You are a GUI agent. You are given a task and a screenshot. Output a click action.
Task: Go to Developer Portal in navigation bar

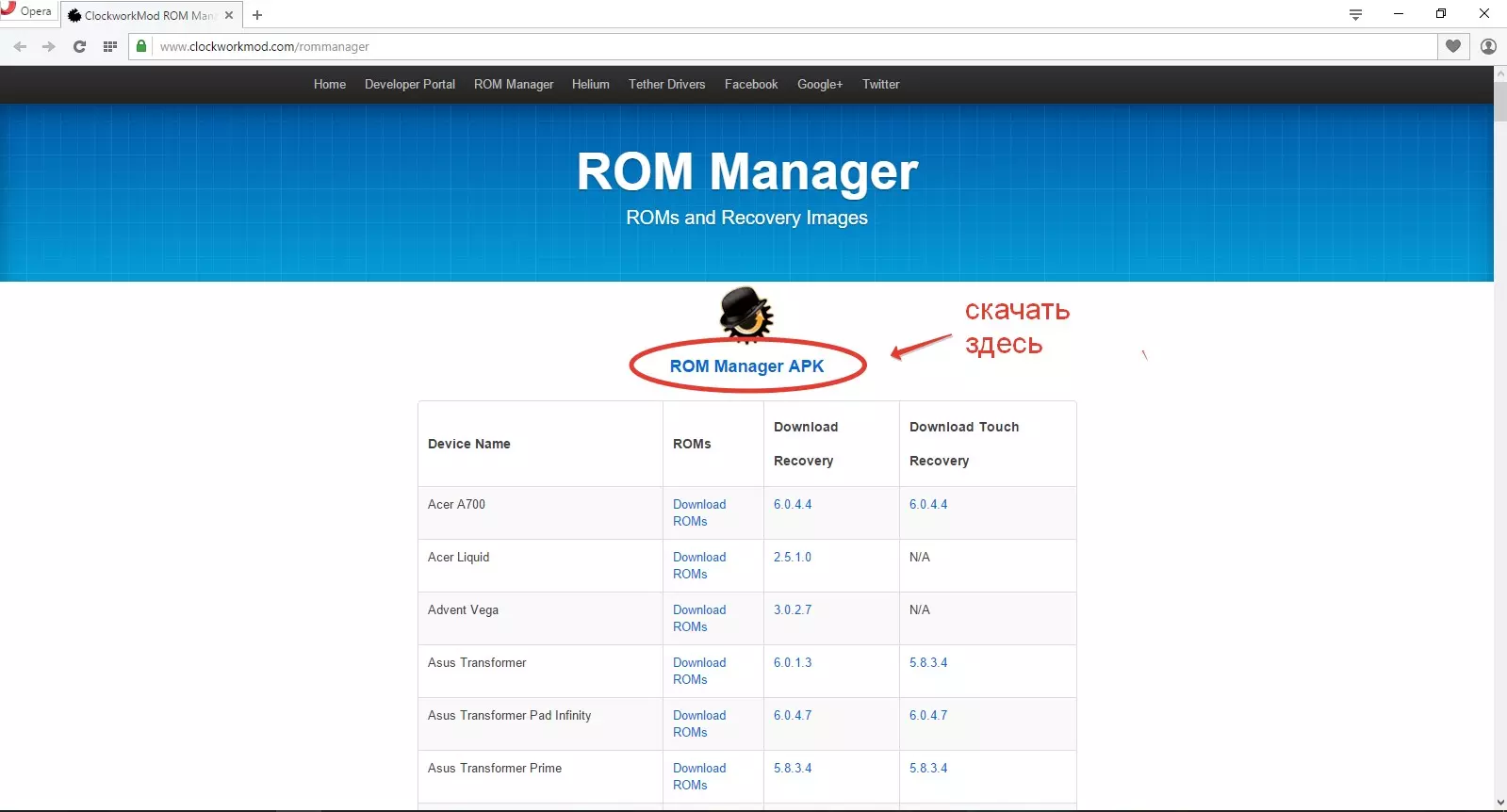409,84
